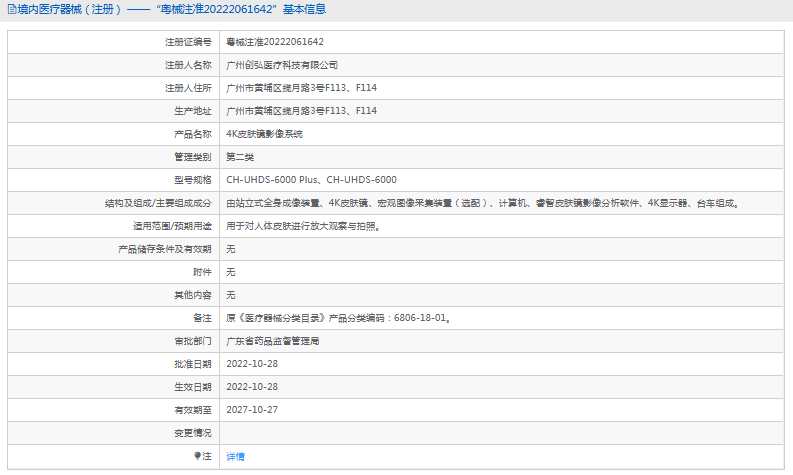Viewport: 793px width, 475px height.
Task: Click the 管理类别 label
Action: (193, 157)
